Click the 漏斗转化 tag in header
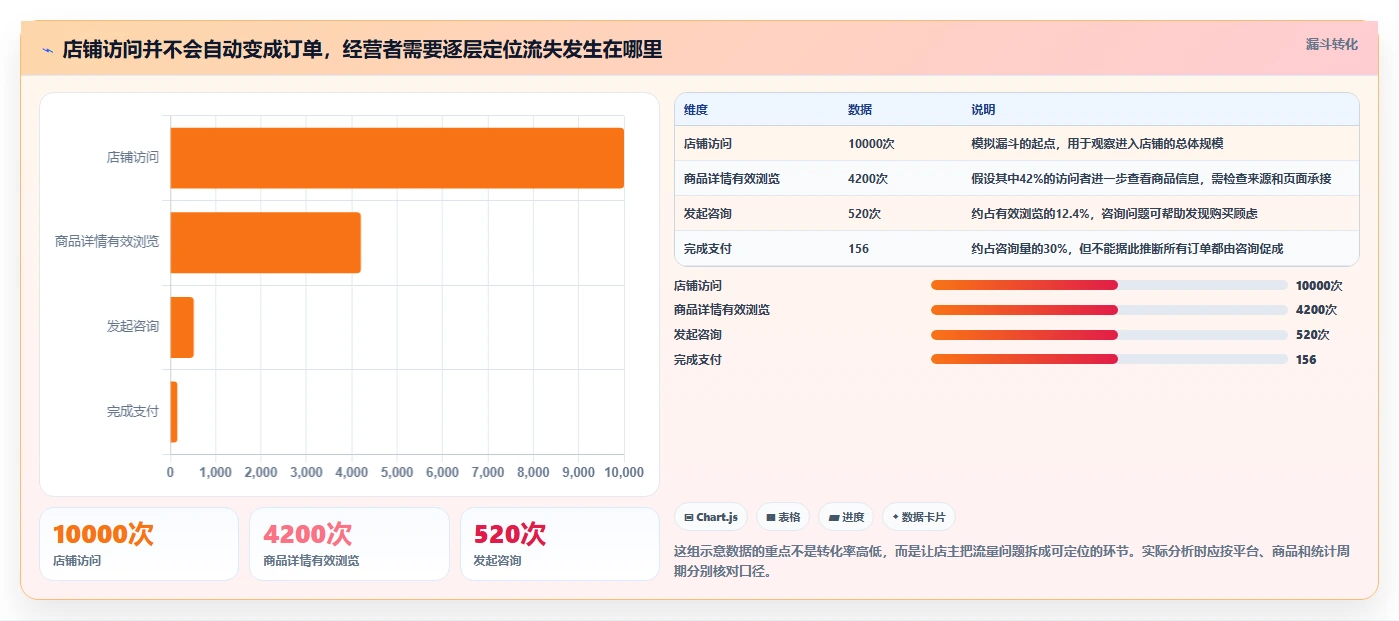This screenshot has width=1399, height=621. pos(1332,44)
